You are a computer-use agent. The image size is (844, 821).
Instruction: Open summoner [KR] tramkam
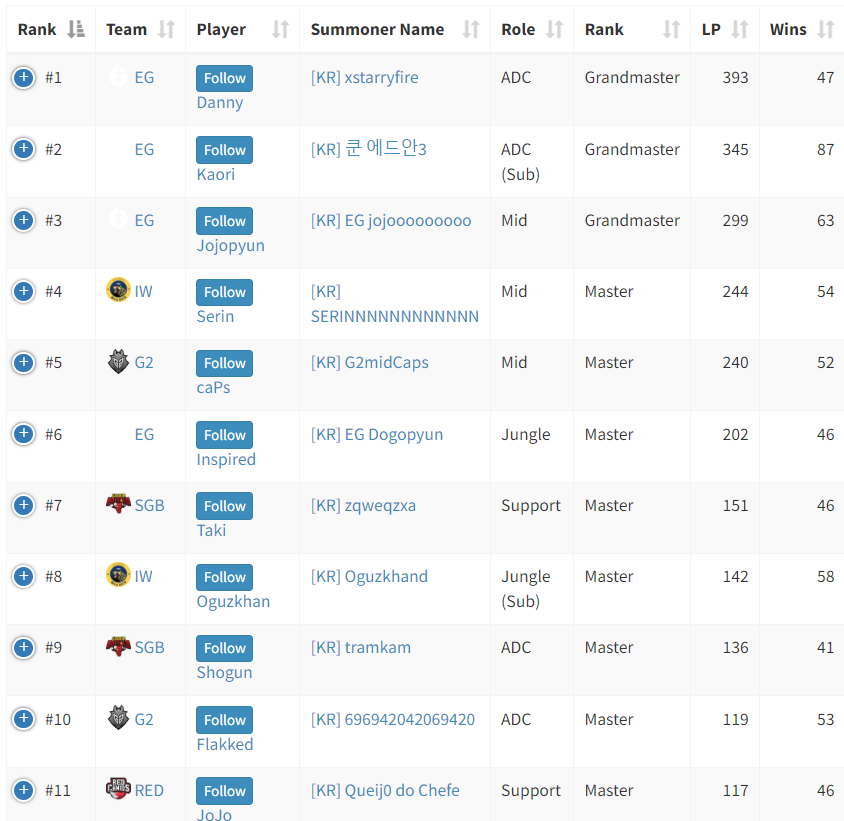[x=361, y=647]
